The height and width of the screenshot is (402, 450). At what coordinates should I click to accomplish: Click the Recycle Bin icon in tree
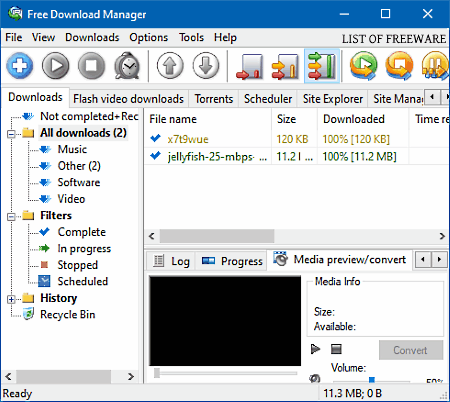pos(28,314)
